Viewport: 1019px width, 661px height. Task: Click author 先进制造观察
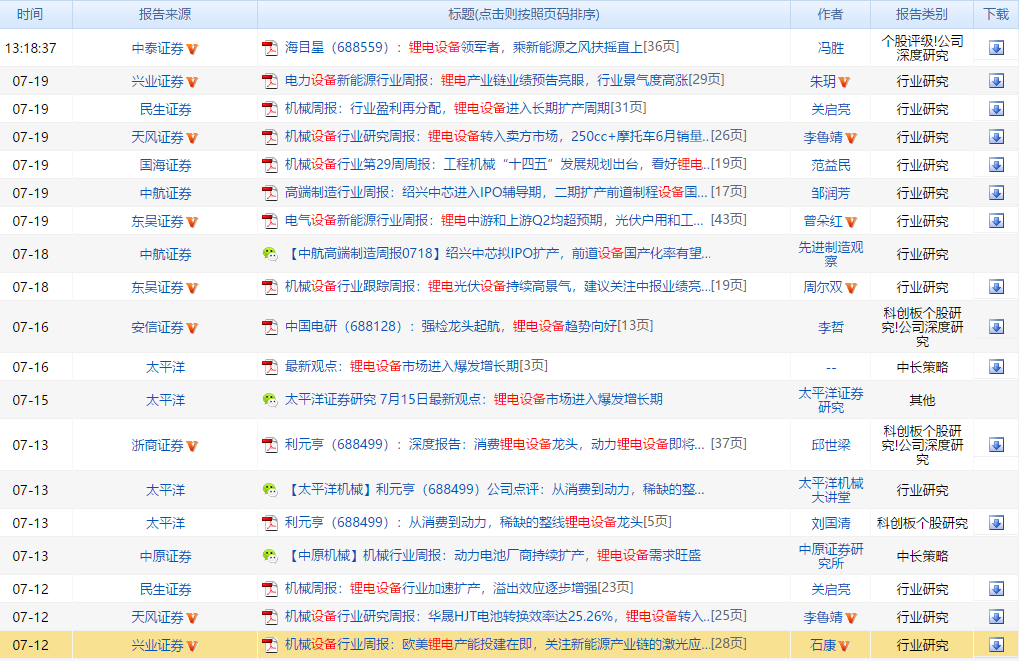[x=831, y=254]
